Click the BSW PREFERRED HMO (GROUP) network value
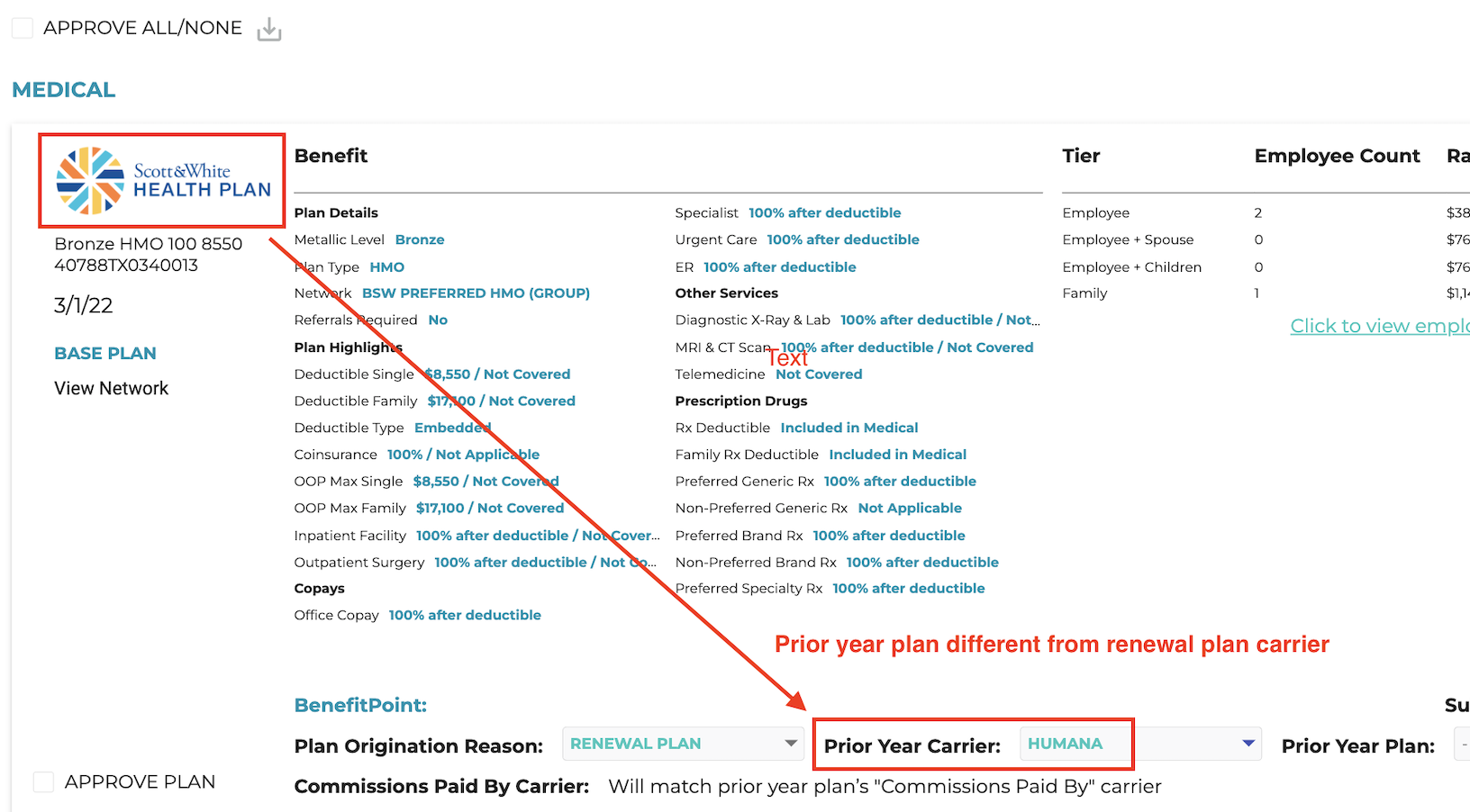 [x=476, y=293]
